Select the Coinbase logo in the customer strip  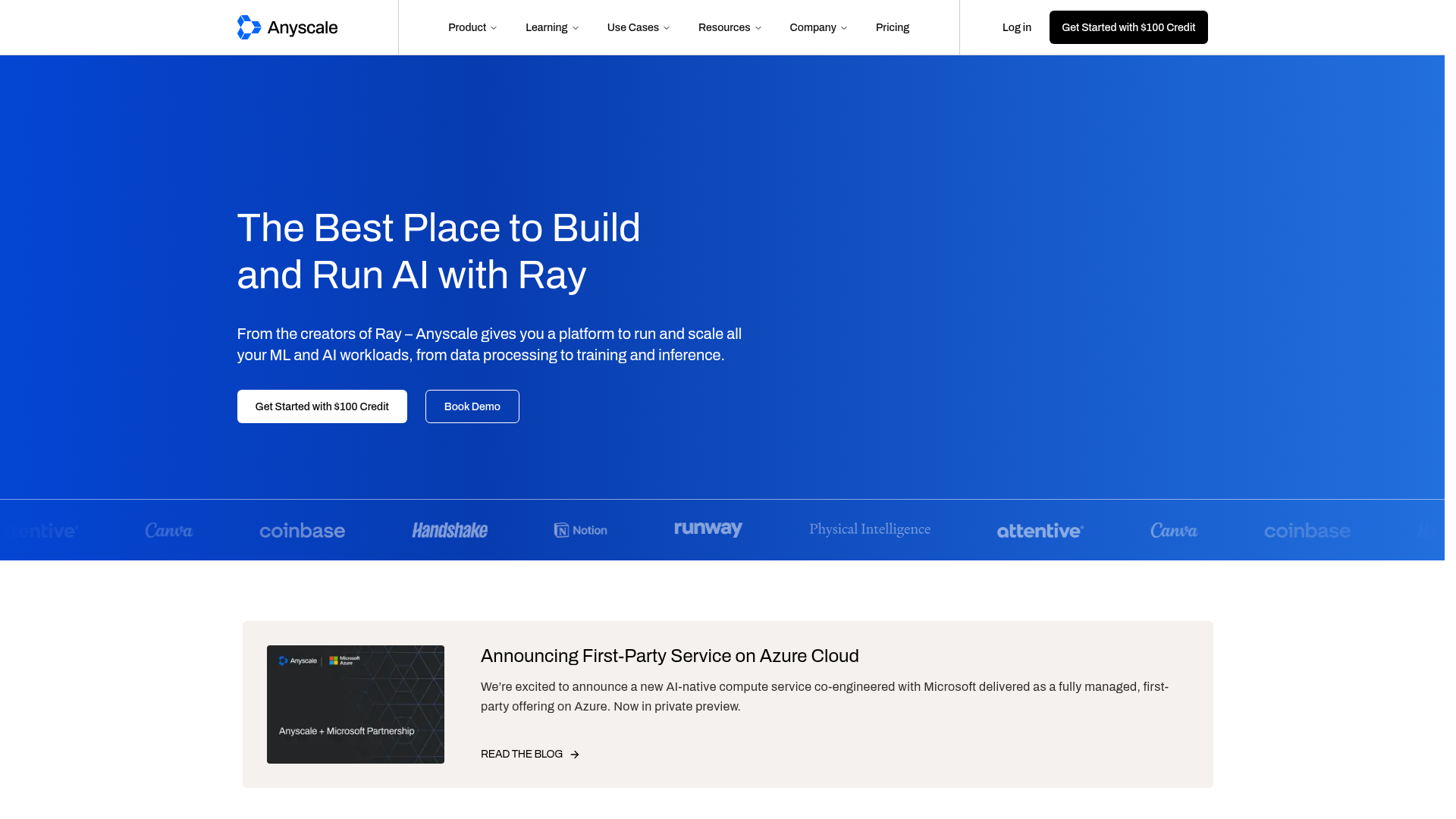tap(302, 530)
